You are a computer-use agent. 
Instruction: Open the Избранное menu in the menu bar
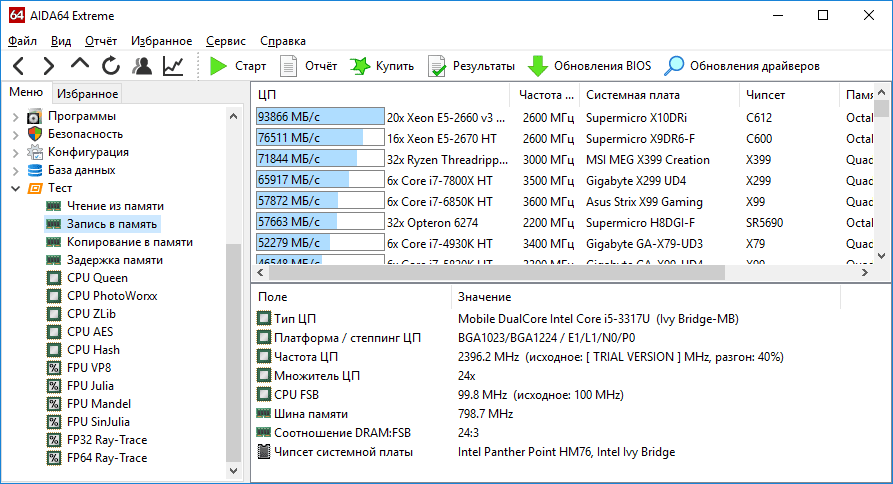[x=162, y=41]
